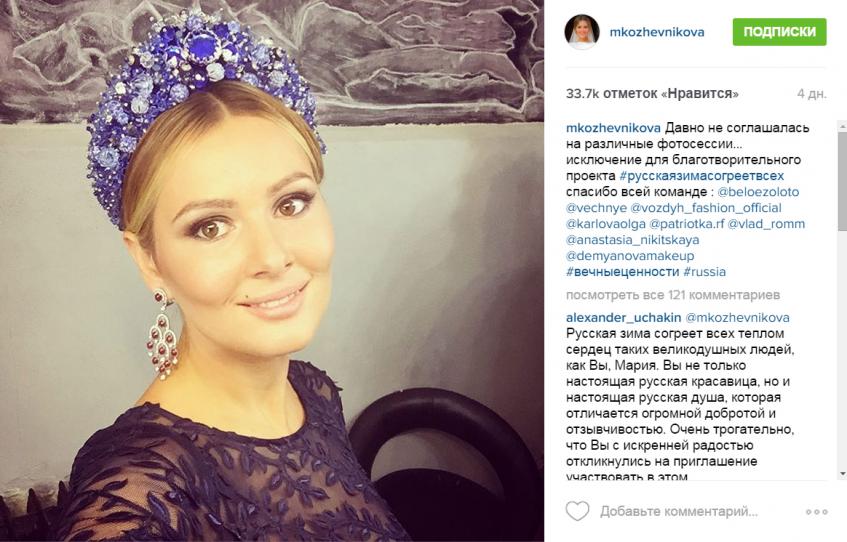847x542 pixels.
Task: Open mkozhevnikova profile avatar
Action: [582, 32]
